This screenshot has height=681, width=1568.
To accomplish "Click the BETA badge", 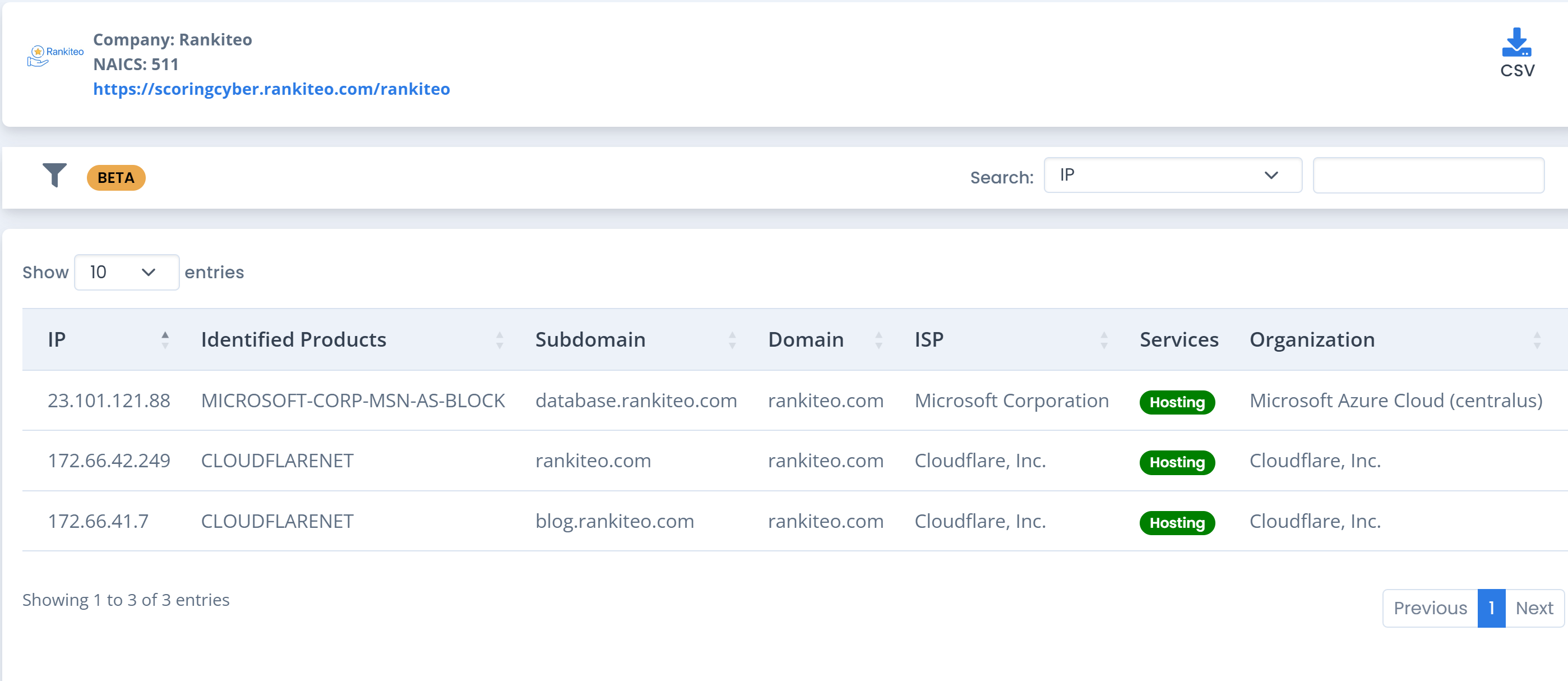I will pyautogui.click(x=115, y=178).
